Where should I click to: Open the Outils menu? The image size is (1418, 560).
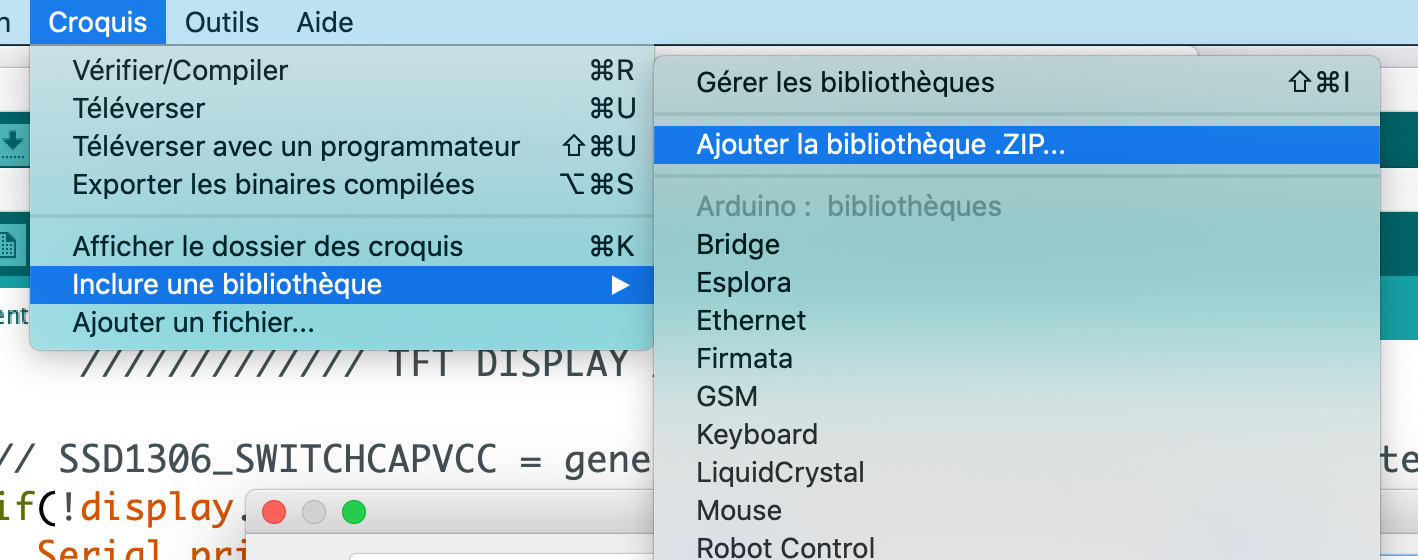point(222,22)
